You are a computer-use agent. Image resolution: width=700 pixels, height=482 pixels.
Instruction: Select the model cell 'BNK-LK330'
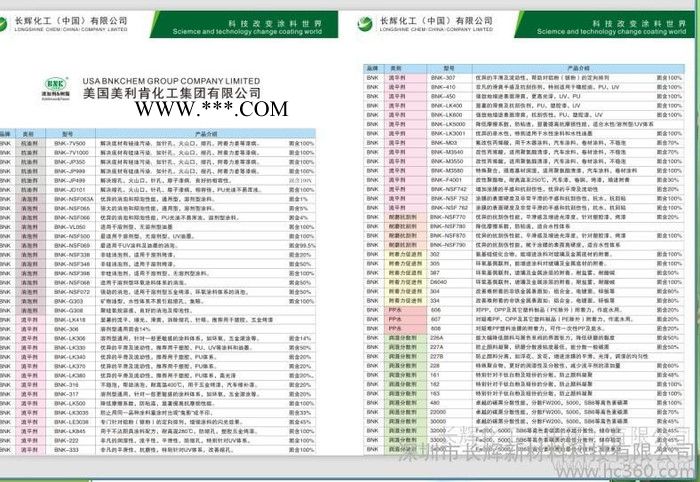70,348
